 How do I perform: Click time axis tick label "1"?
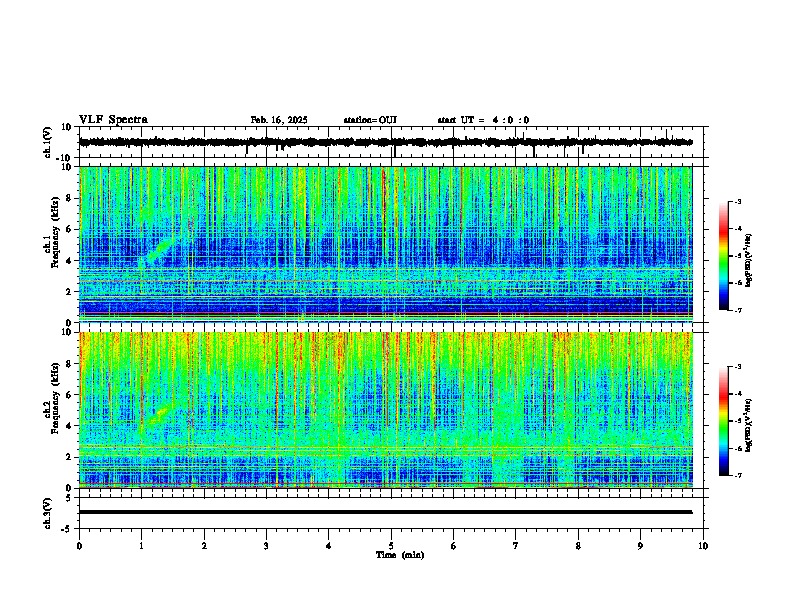[x=141, y=546]
